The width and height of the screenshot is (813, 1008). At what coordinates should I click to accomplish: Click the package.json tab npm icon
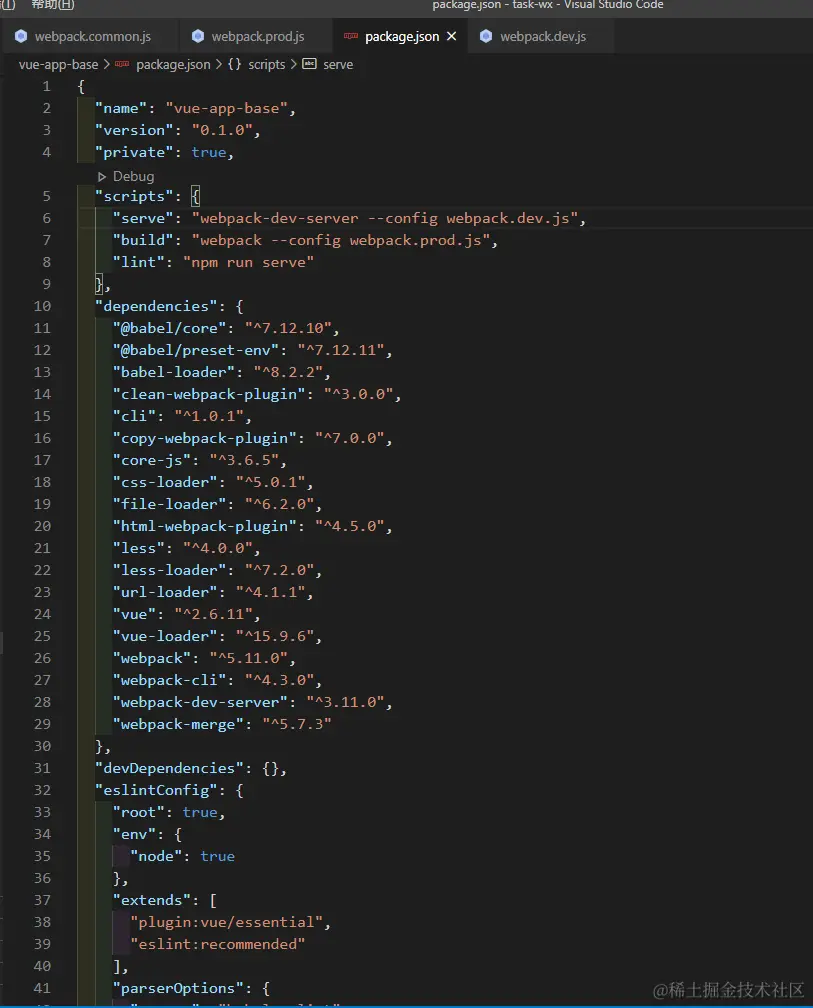[351, 36]
